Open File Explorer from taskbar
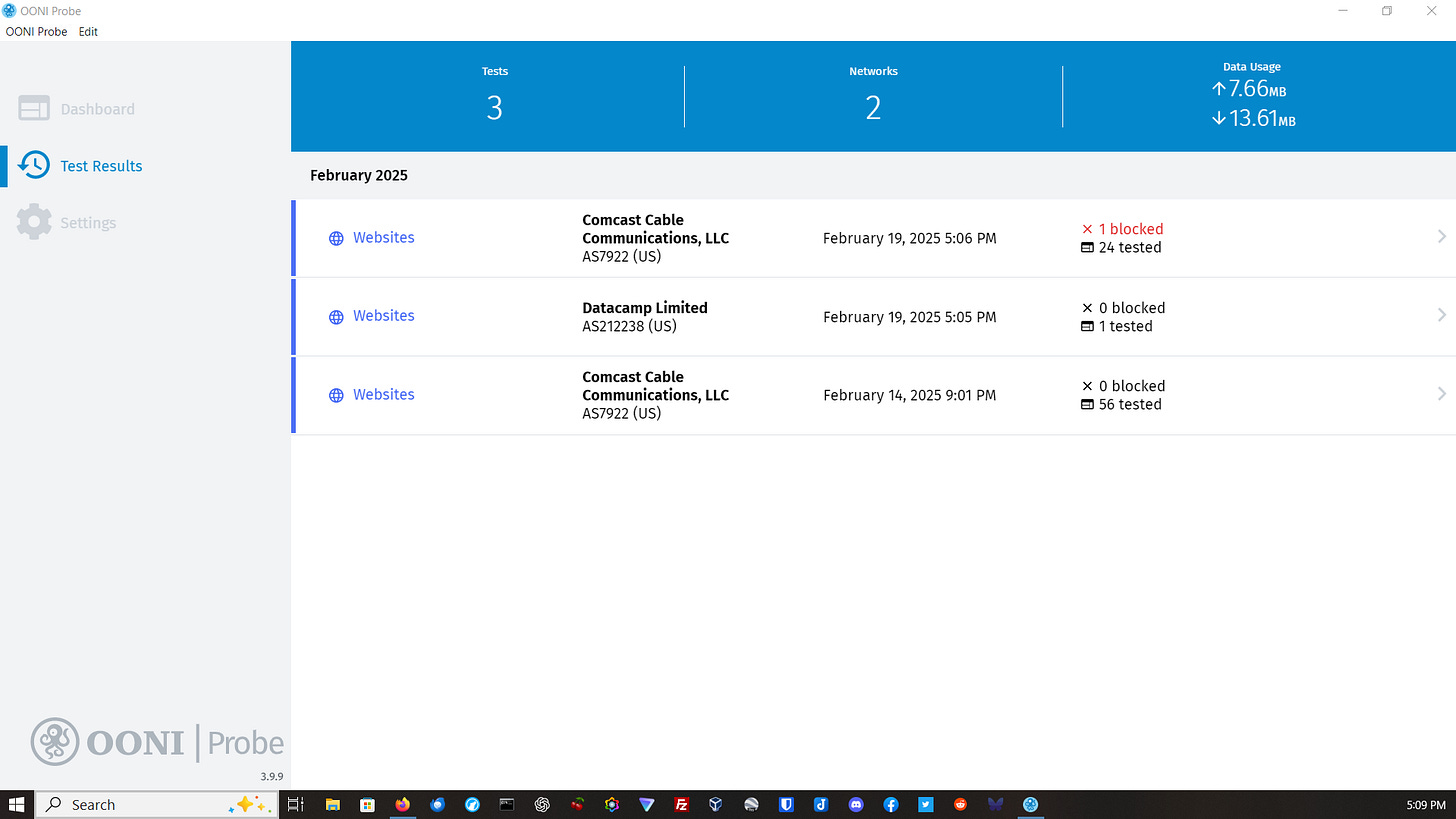Screen dimensions: 1456x819 pyautogui.click(x=332, y=804)
